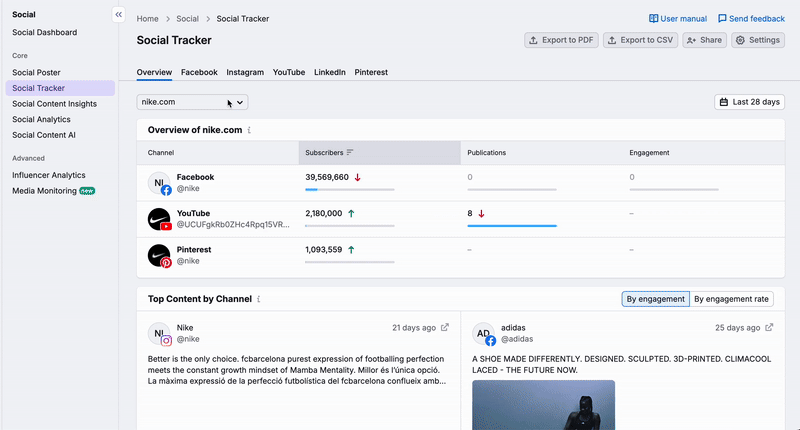800x430 pixels.
Task: Switch to the LinkedIn tab
Action: point(330,73)
